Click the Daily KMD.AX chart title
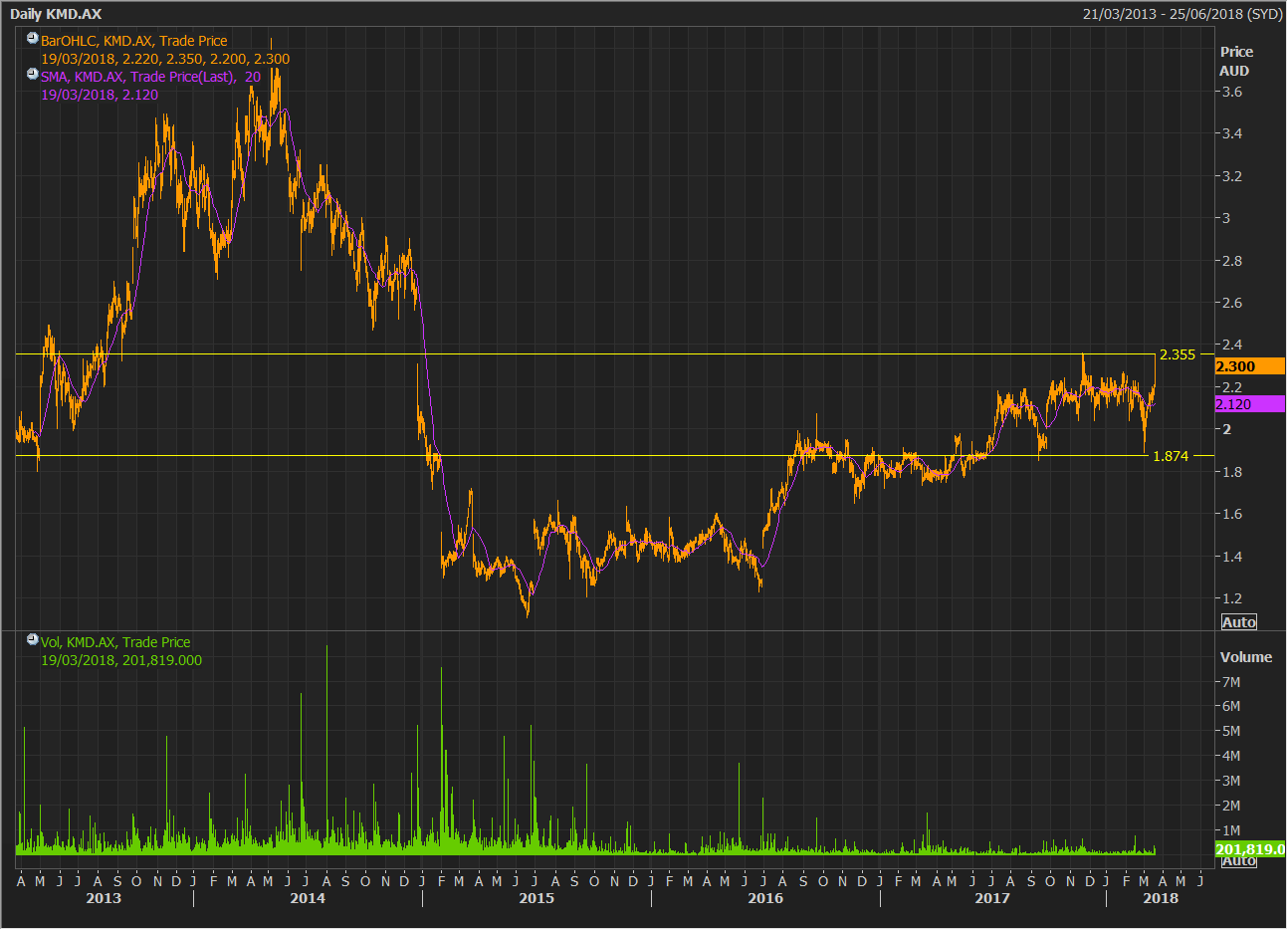This screenshot has width=1288, height=930. point(56,14)
